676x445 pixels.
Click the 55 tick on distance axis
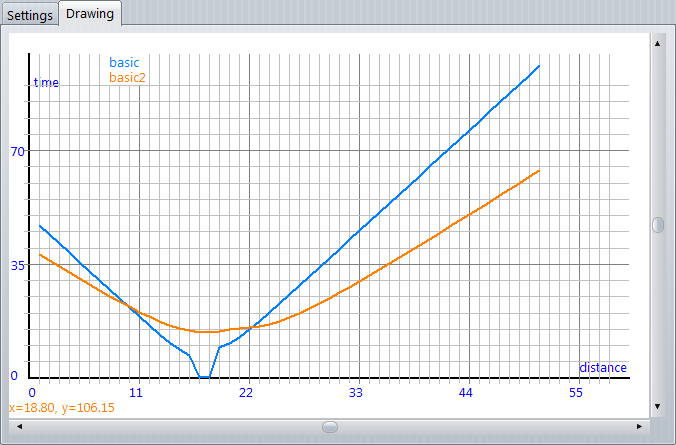pos(575,393)
